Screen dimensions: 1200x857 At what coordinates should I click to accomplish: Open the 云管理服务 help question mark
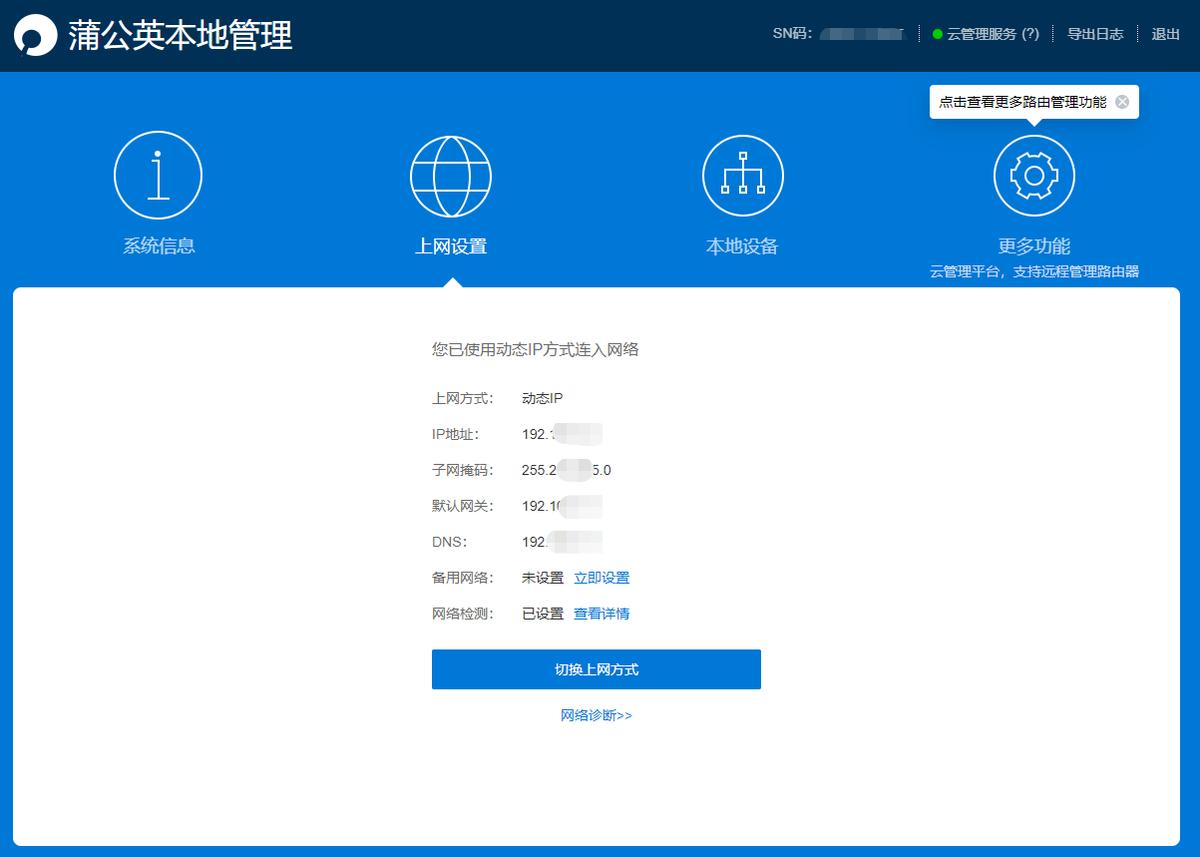point(1029,33)
